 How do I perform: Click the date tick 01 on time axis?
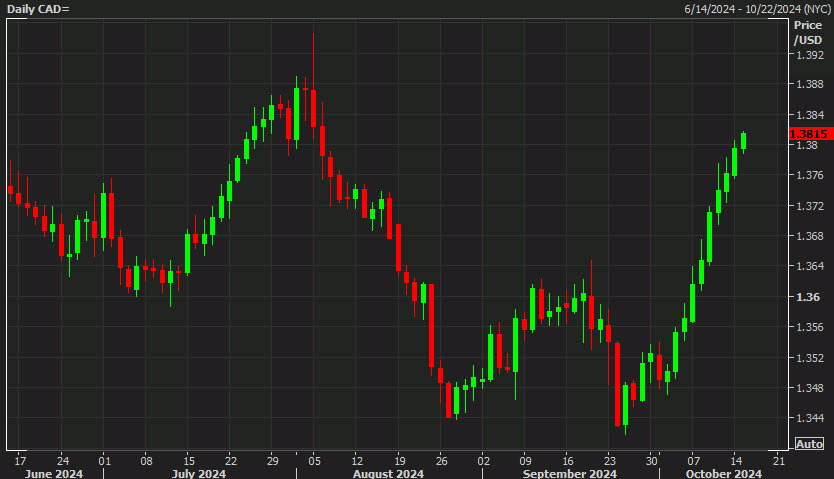(x=104, y=461)
